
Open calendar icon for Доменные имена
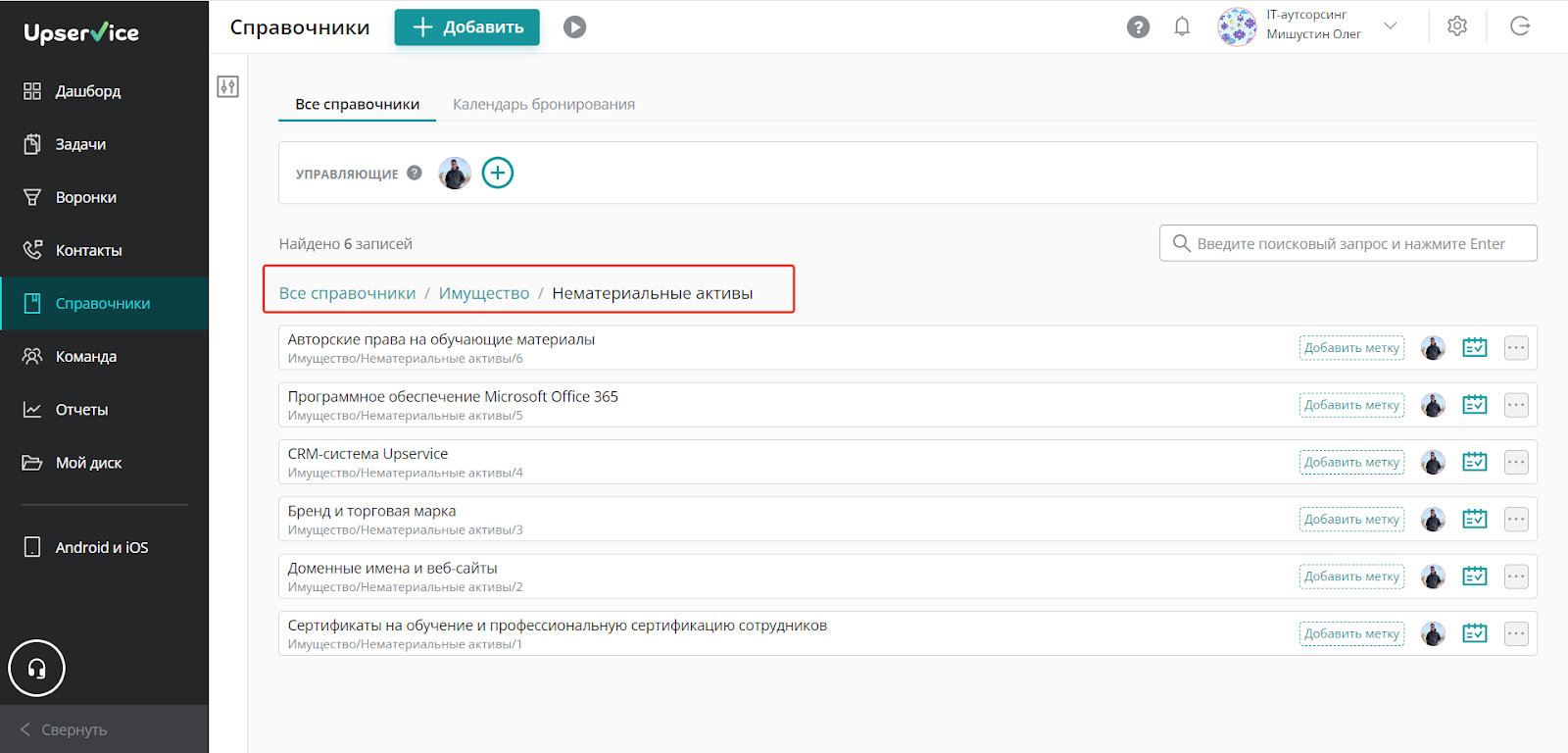point(1475,577)
